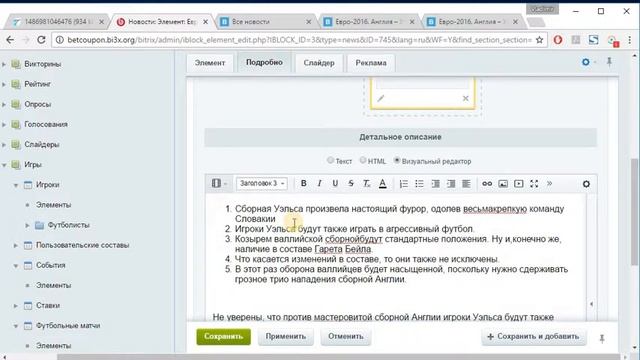Collapse the Игроки tree node

coord(16,185)
